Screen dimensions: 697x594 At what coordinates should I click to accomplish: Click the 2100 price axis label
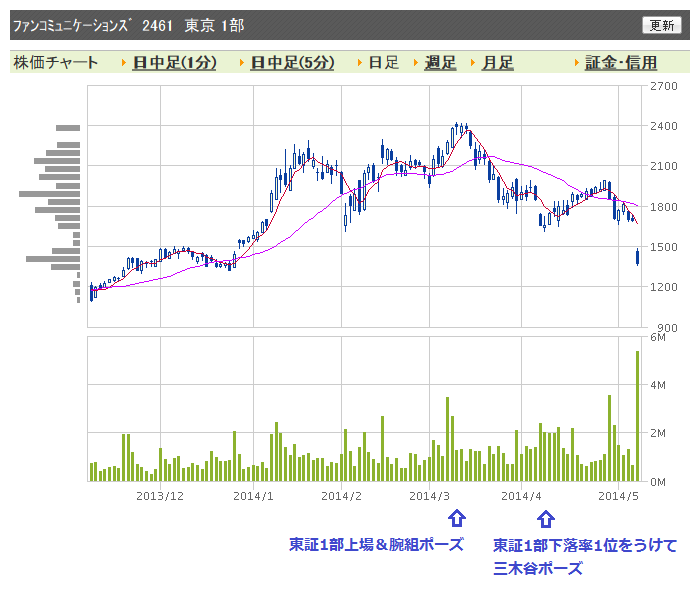664,166
